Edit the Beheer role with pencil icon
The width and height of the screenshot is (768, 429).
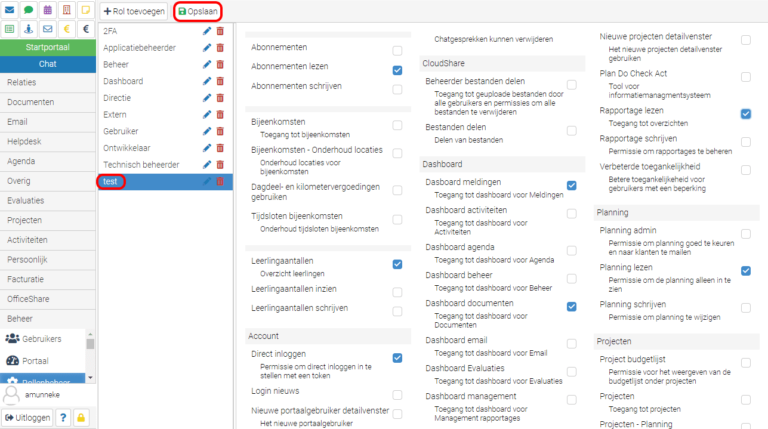tap(207, 64)
